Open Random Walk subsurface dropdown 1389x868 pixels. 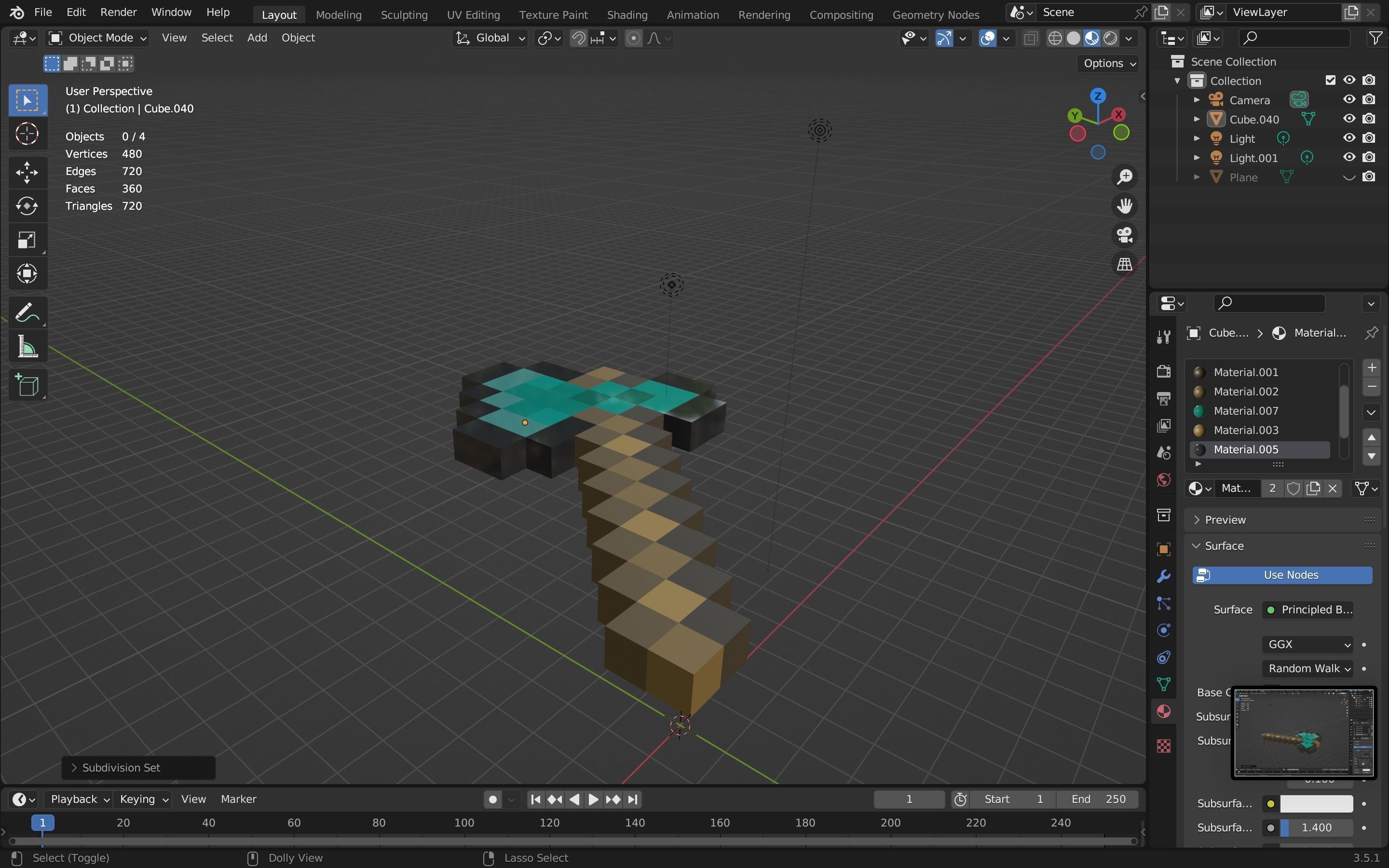(1307, 669)
